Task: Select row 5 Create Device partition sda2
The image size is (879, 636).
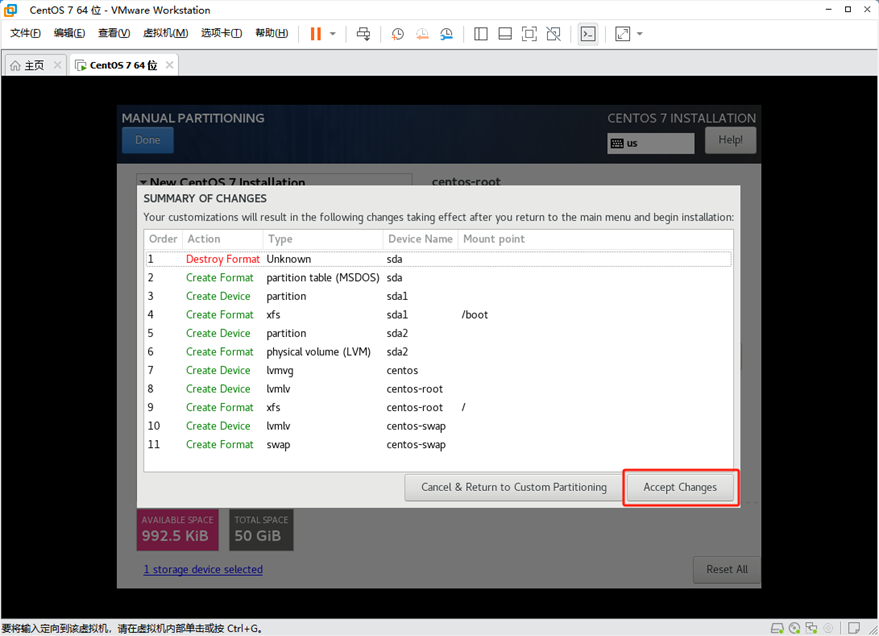Action: click(x=438, y=333)
